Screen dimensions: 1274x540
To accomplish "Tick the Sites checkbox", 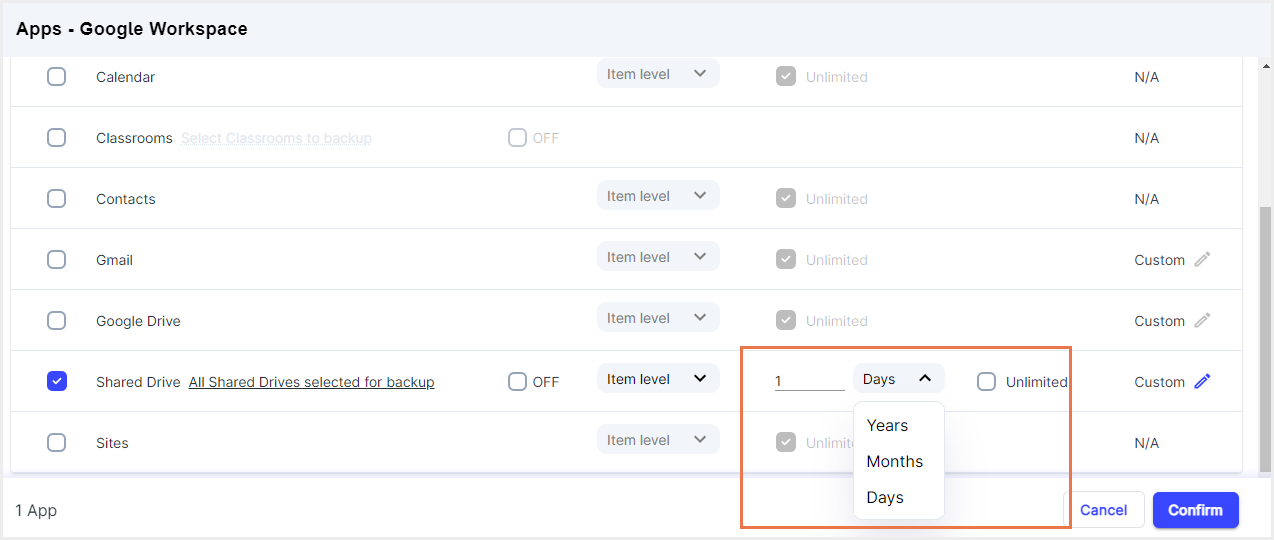I will 57,443.
